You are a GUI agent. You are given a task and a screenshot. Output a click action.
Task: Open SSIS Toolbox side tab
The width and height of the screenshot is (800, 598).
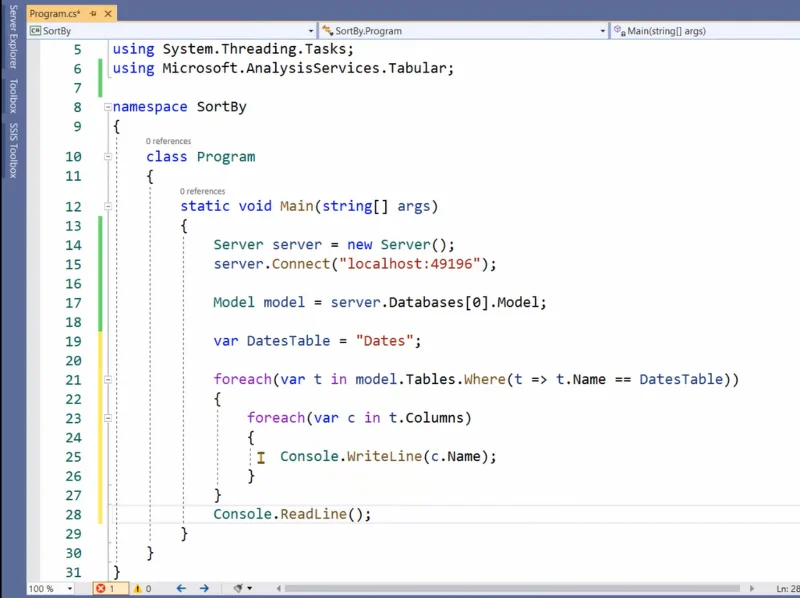(x=13, y=151)
